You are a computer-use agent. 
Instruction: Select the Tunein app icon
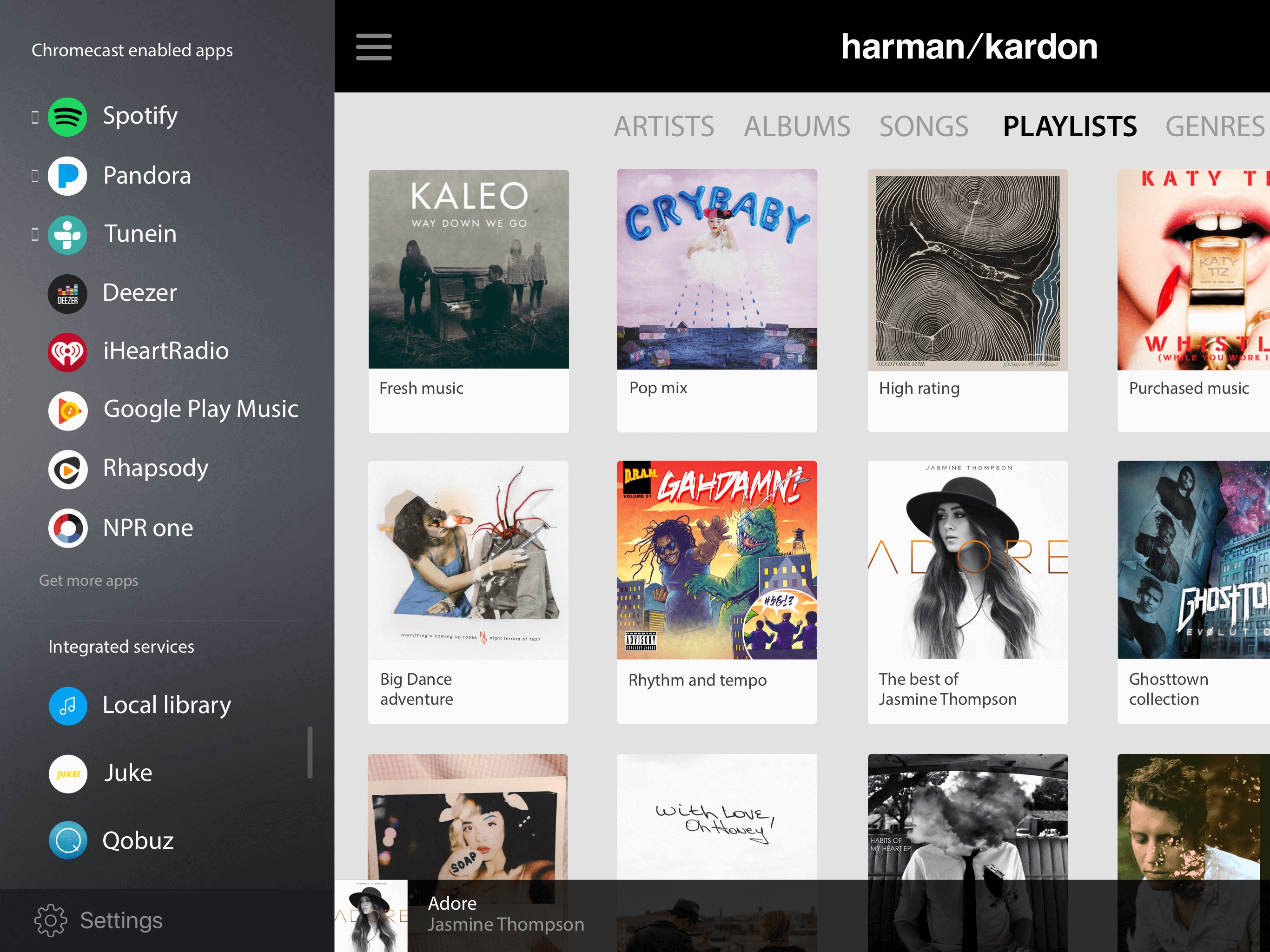click(67, 234)
